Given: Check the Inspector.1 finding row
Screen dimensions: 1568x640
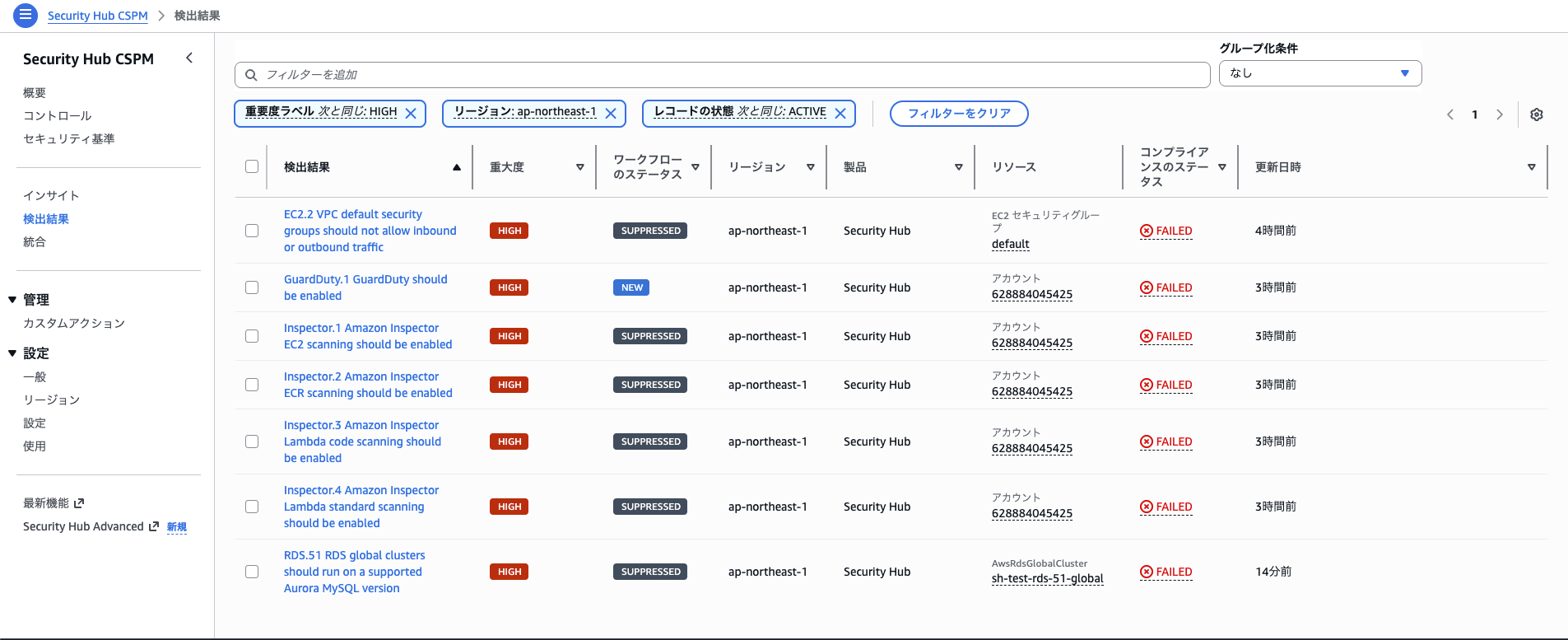Looking at the screenshot, I should pos(252,336).
